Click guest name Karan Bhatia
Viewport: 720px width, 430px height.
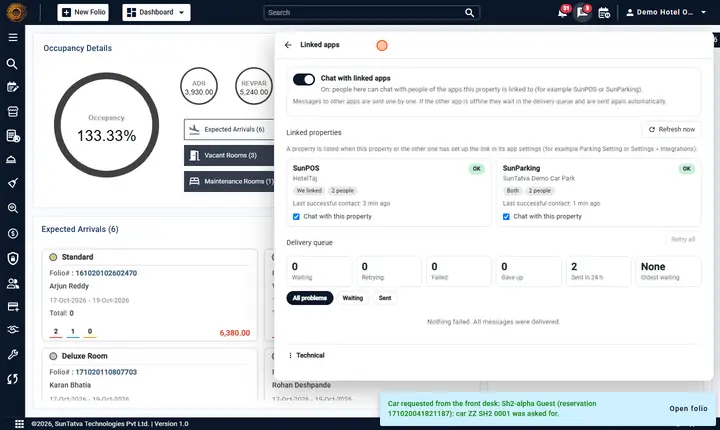click(x=70, y=385)
